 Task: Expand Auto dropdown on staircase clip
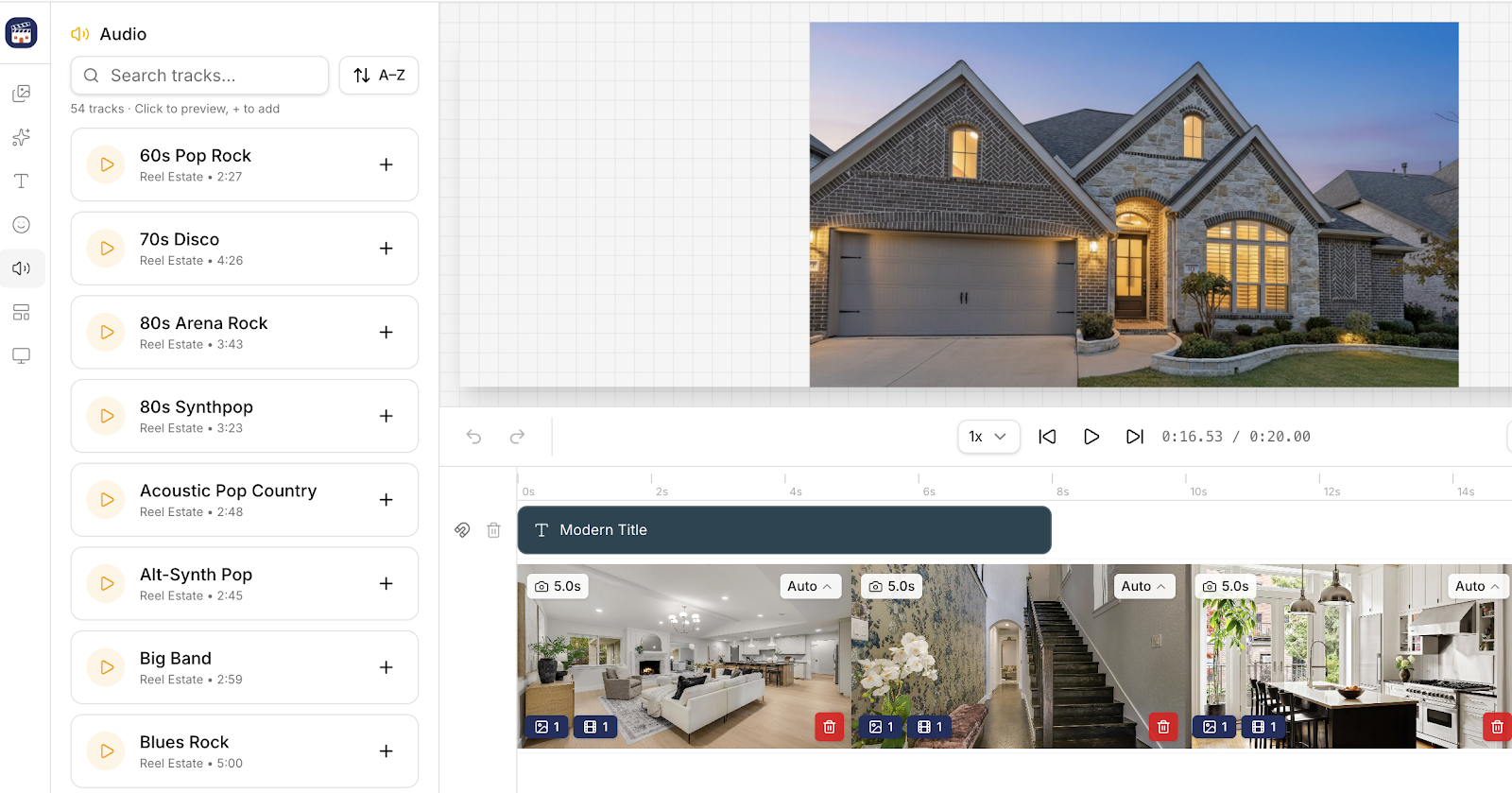coord(1143,586)
